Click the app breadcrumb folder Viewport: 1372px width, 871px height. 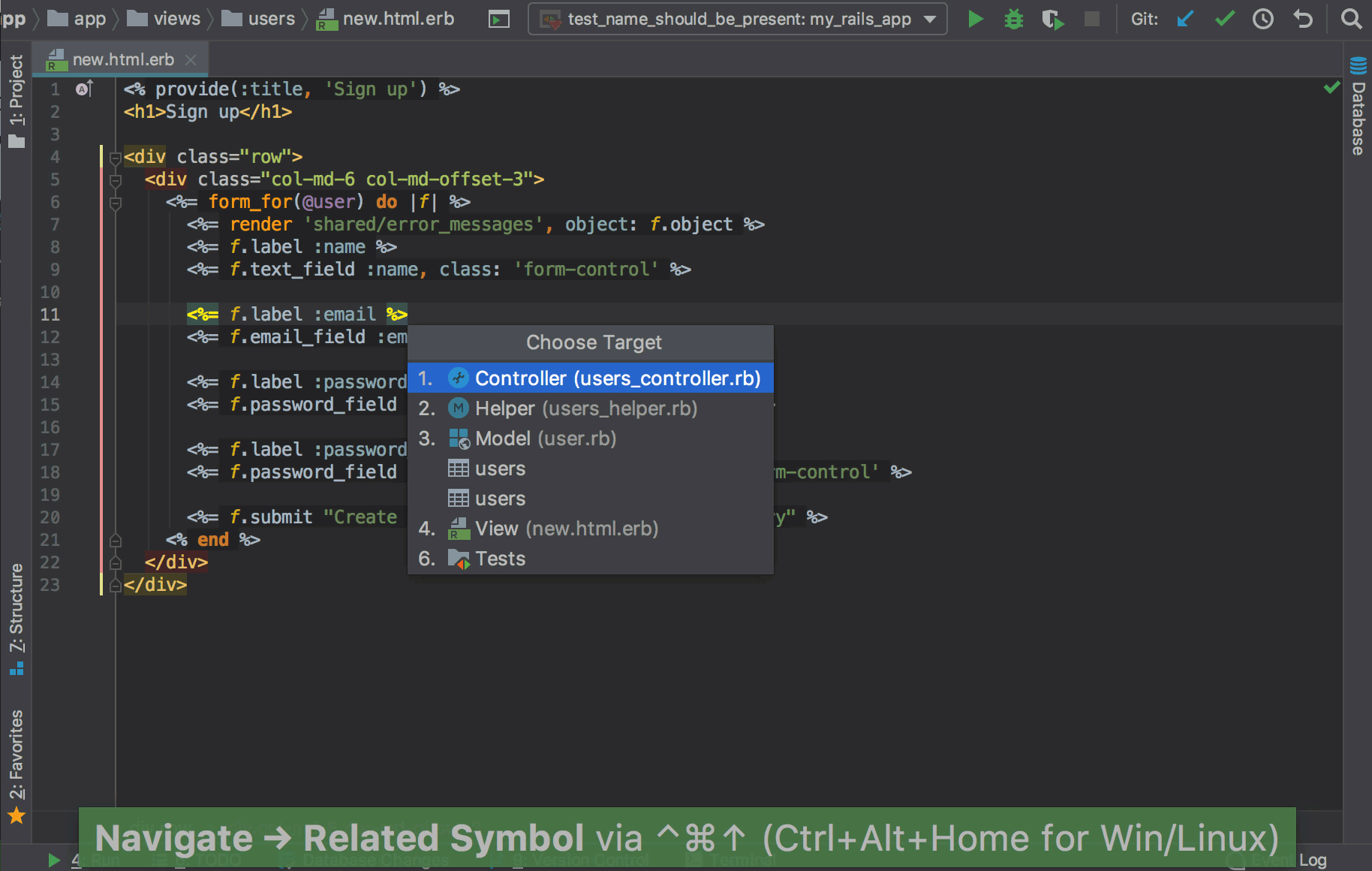(77, 19)
